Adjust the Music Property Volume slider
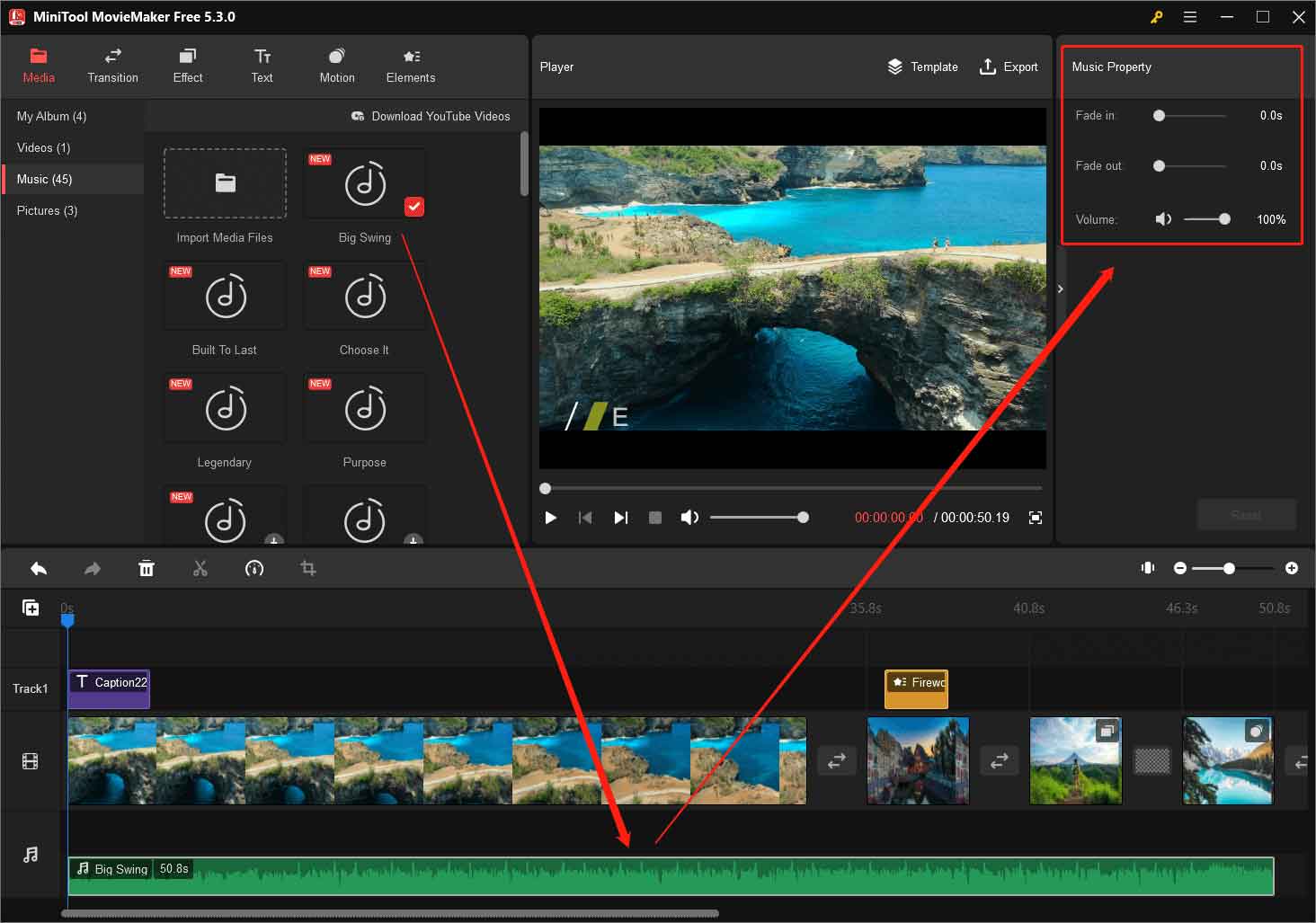The image size is (1316, 923). (x=1207, y=219)
